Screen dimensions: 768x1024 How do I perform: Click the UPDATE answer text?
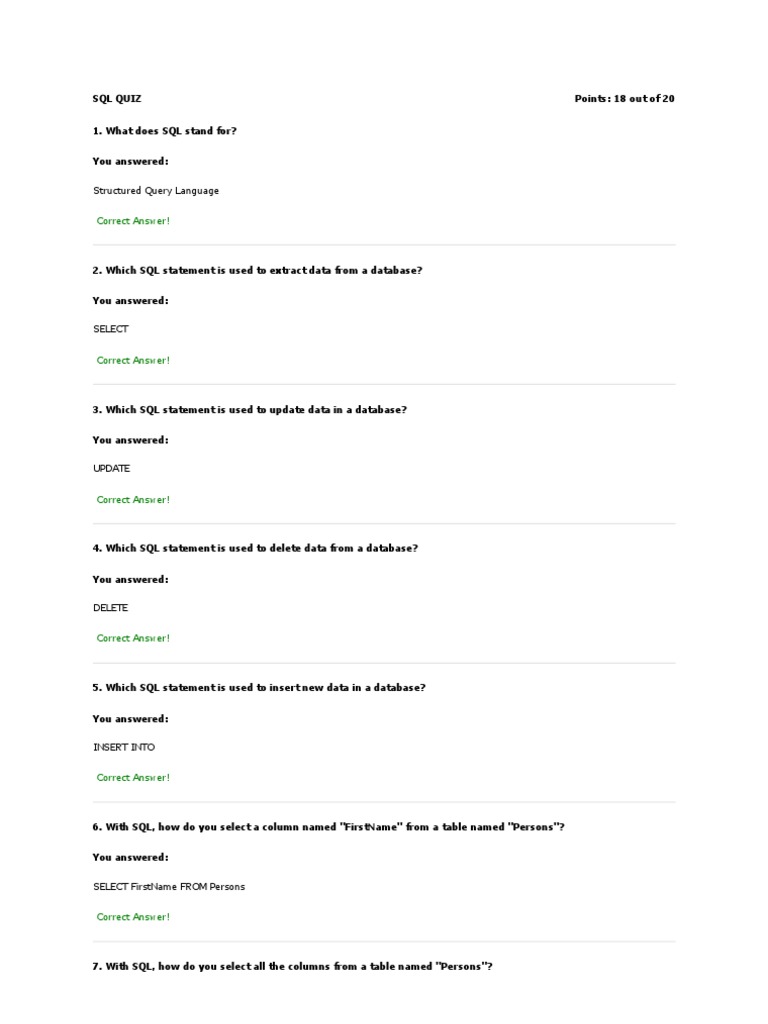[x=112, y=468]
